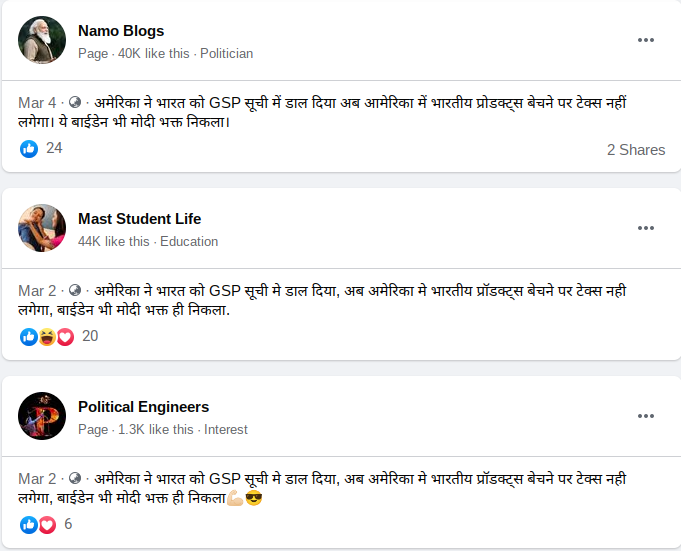The image size is (681, 551).
Task: Open Mast Student Life profile picture
Action: point(42,228)
